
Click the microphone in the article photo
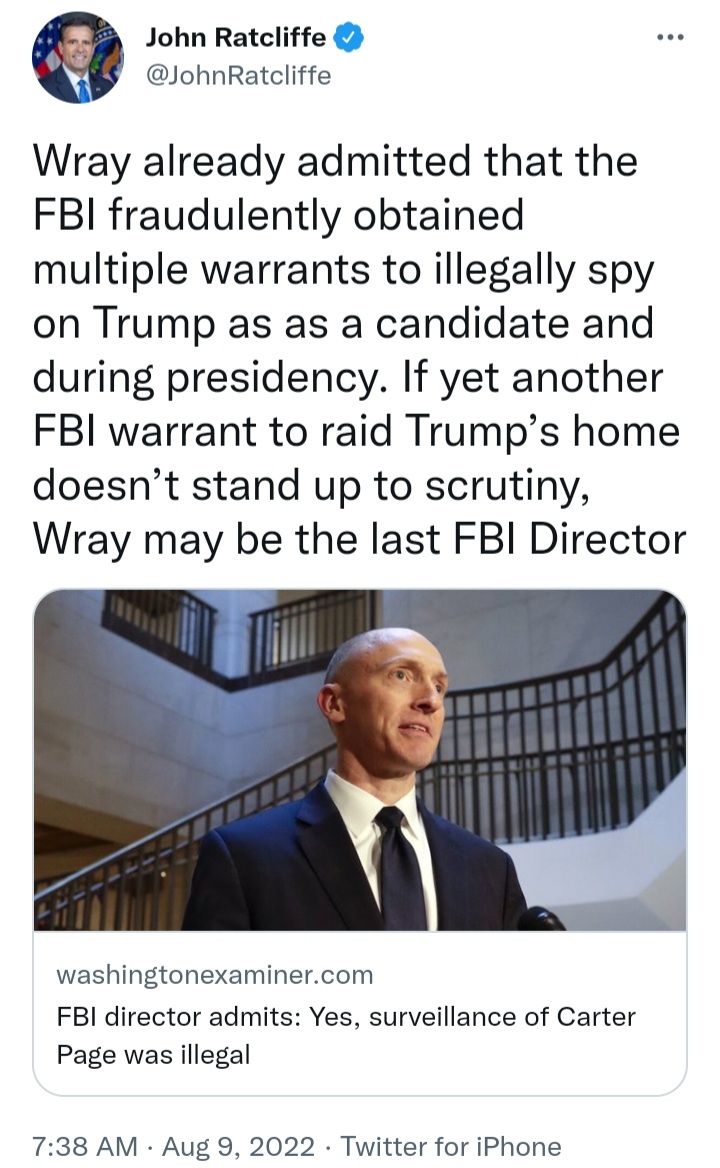[x=541, y=918]
